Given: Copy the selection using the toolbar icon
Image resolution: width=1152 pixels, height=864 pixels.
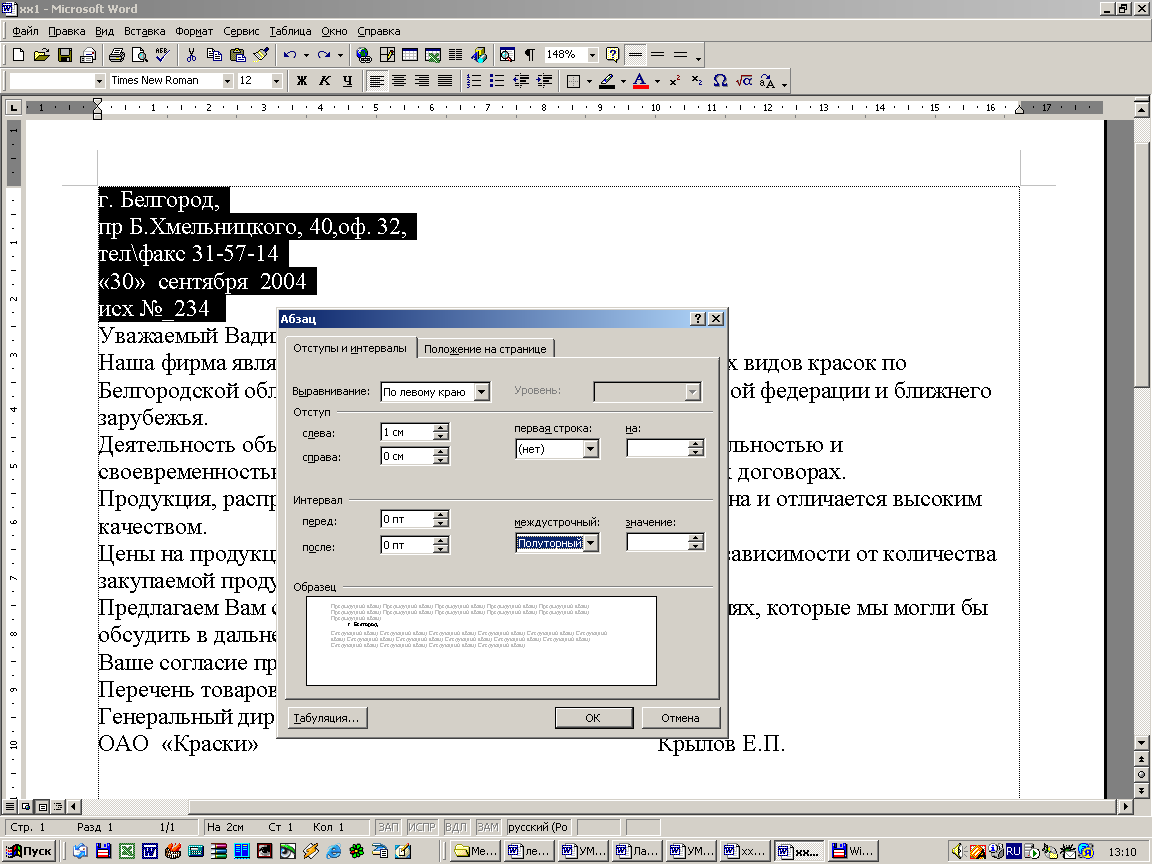Looking at the screenshot, I should [x=215, y=54].
